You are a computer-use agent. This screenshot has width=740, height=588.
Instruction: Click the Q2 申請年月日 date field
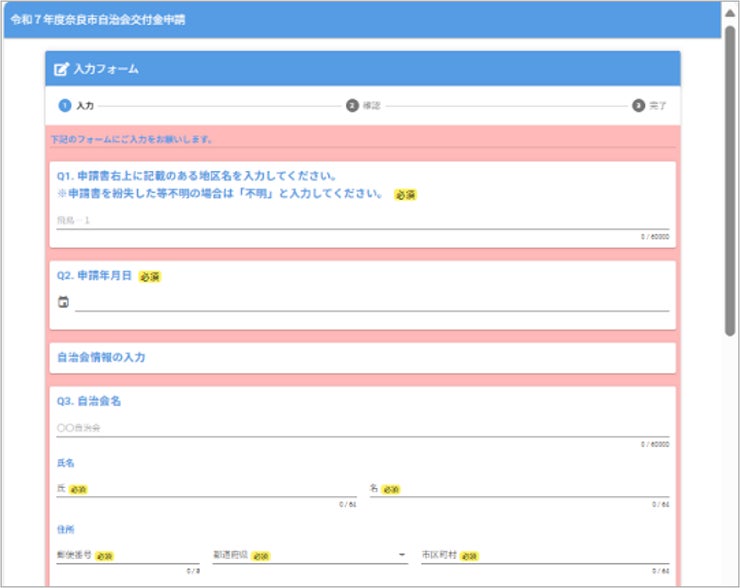pyautogui.click(x=372, y=302)
